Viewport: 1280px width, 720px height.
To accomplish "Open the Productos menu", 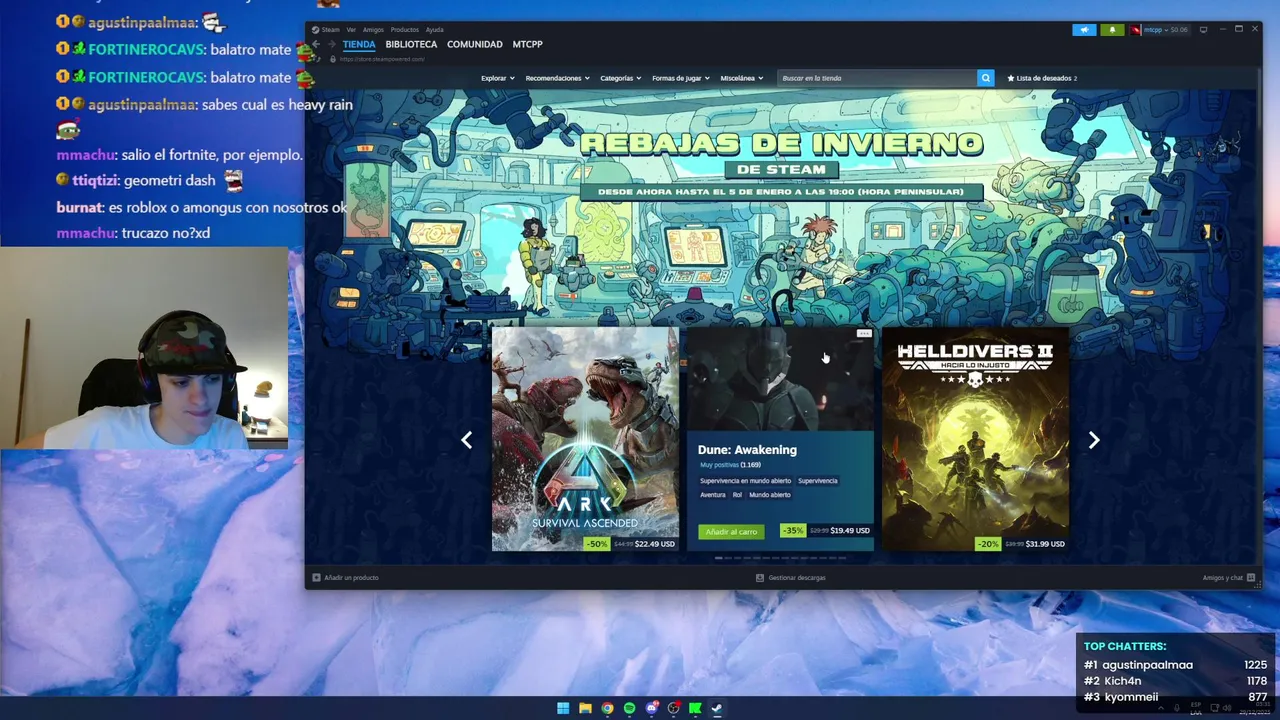I will click(405, 30).
